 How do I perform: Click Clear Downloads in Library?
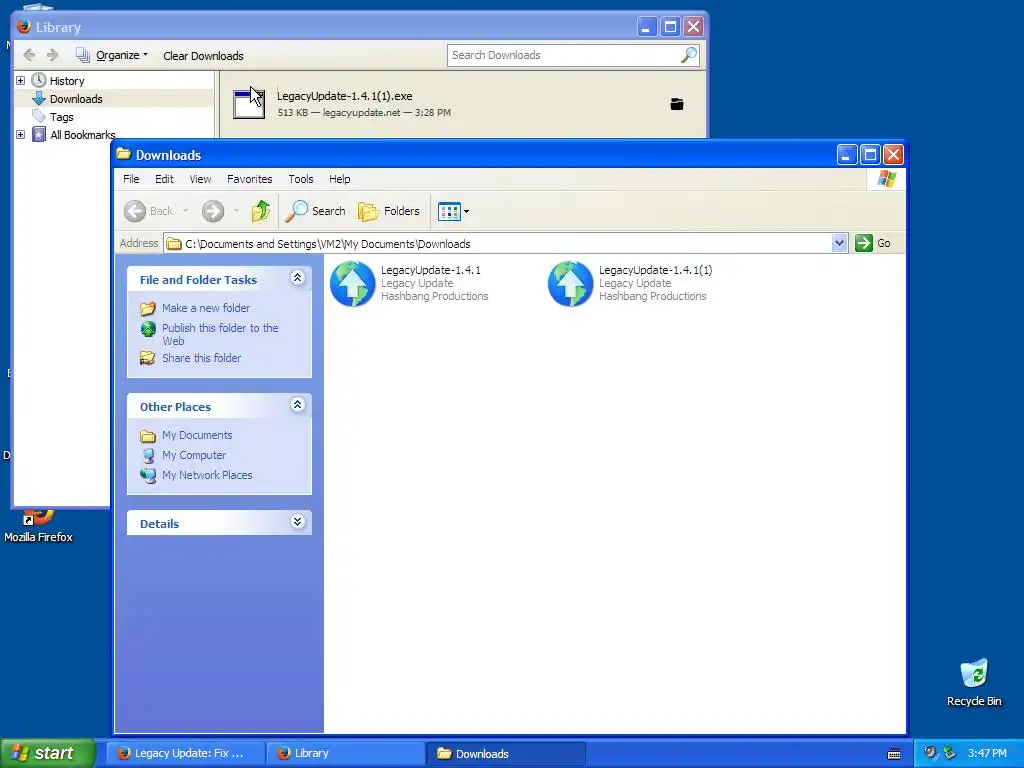pos(203,56)
